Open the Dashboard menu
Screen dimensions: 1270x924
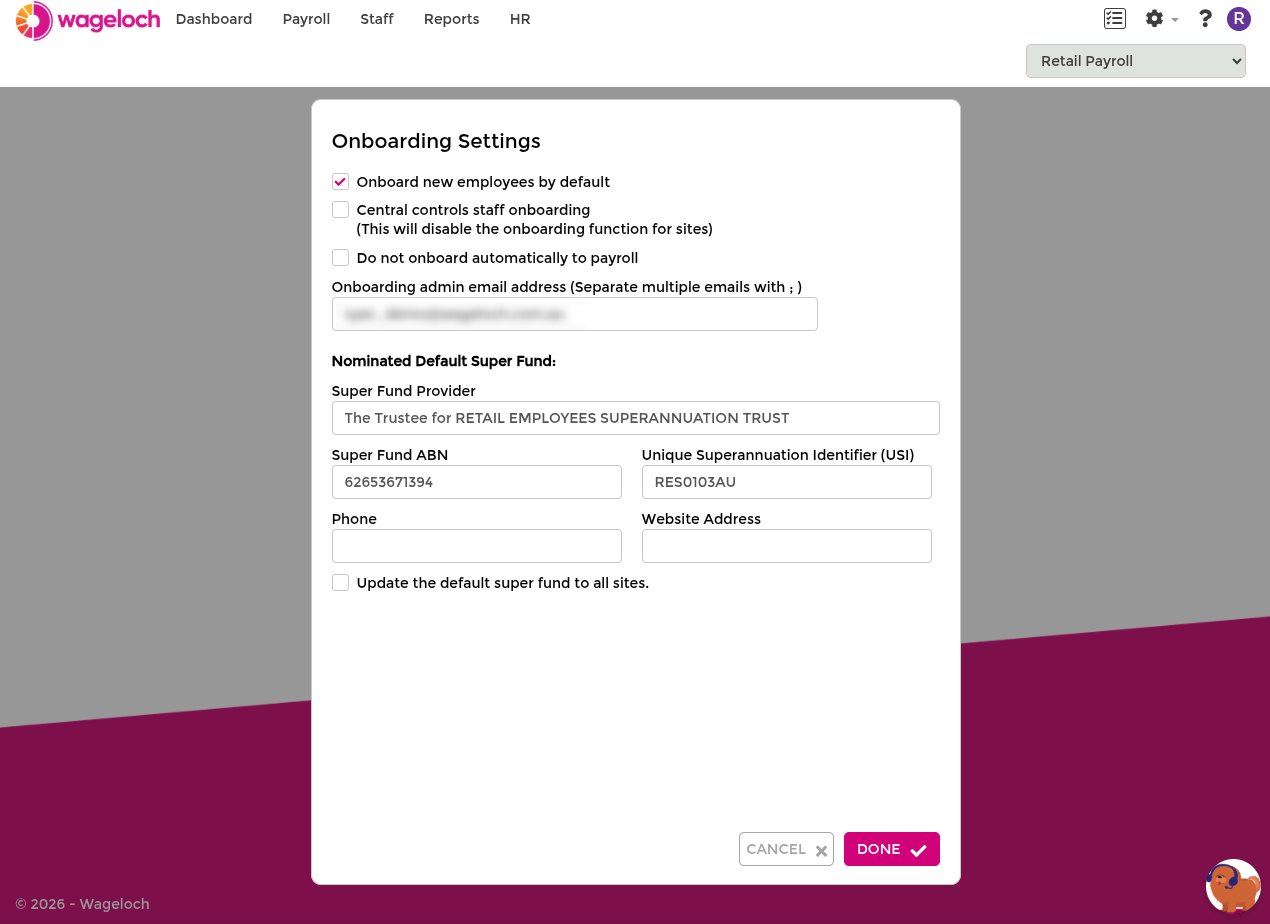point(214,19)
